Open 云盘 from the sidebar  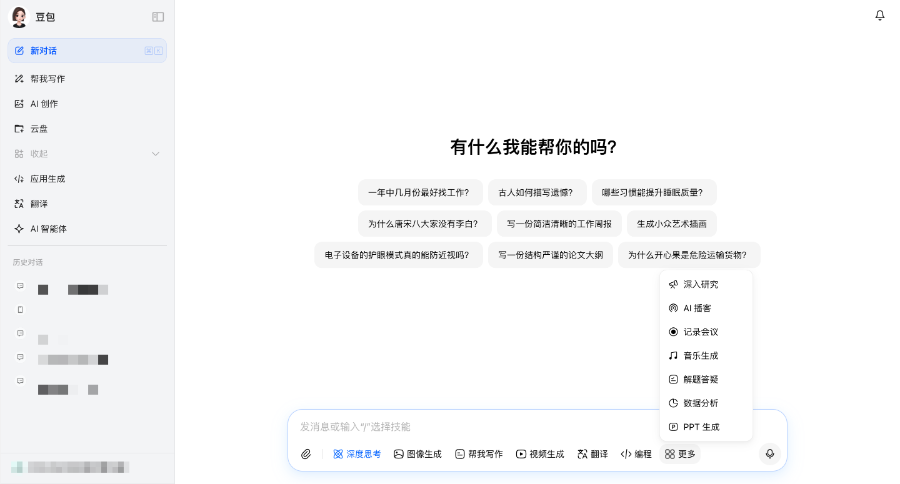(x=38, y=129)
